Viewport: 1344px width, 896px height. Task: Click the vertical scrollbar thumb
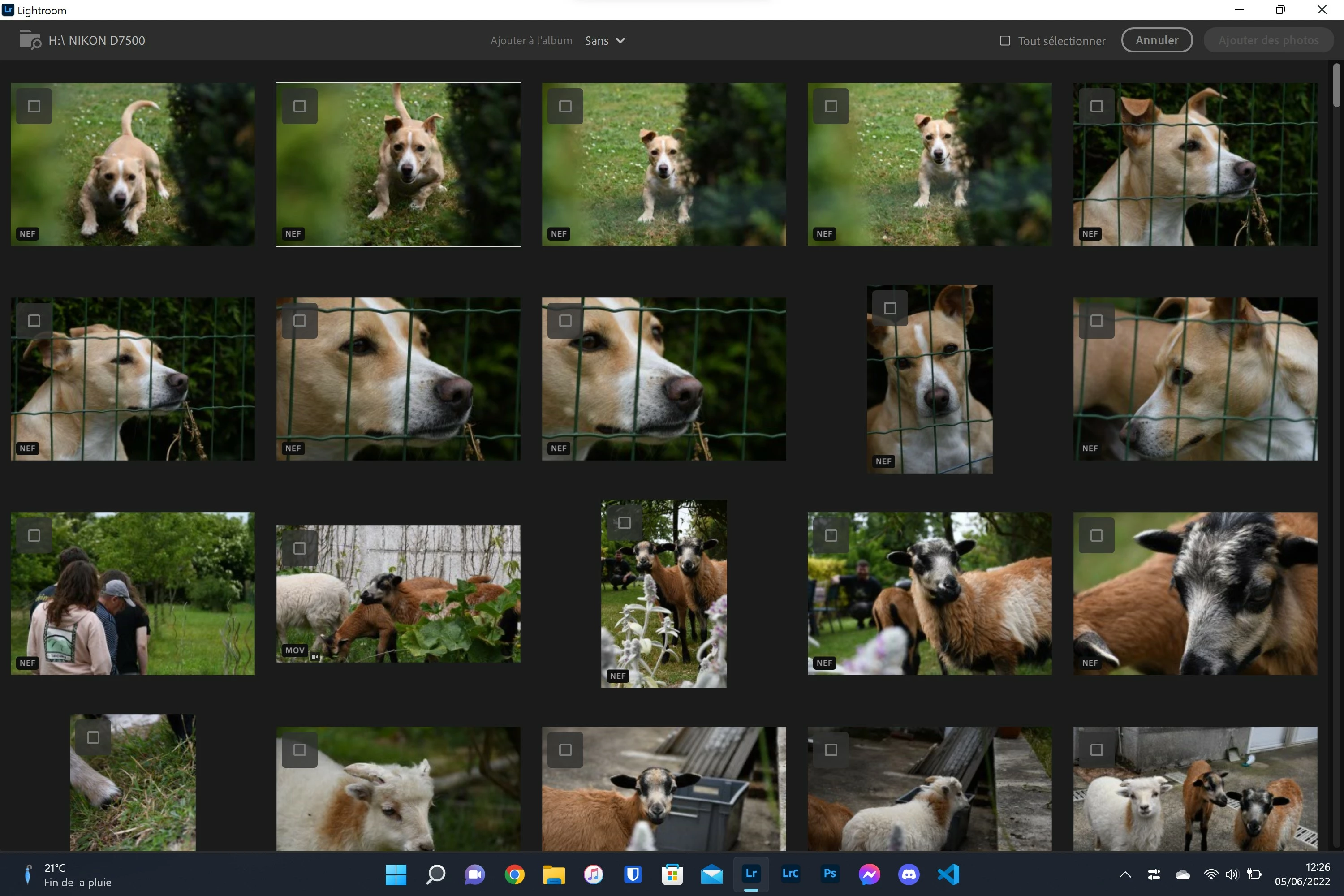pyautogui.click(x=1336, y=86)
